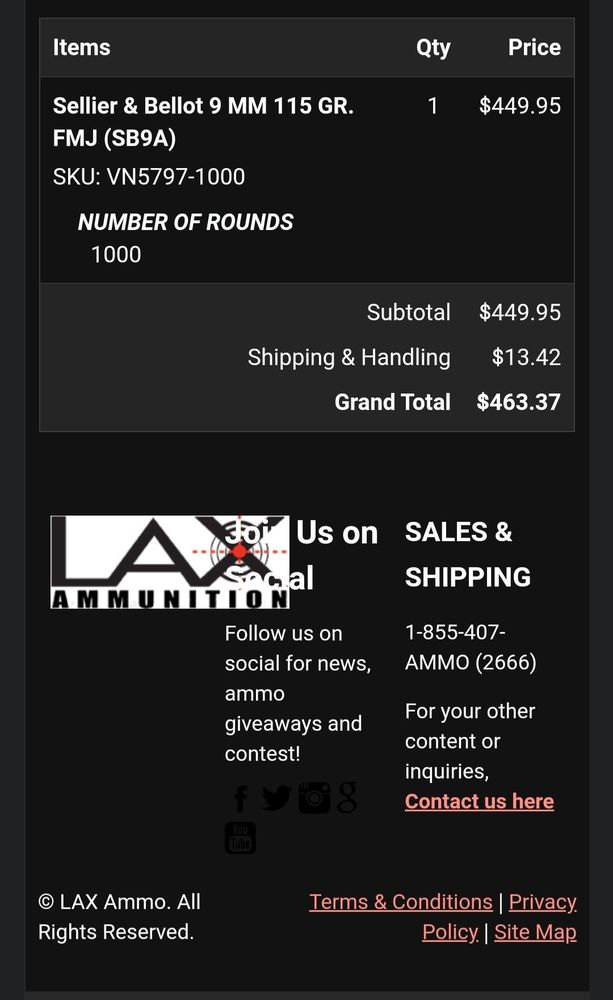Follow the Contact us here link
Viewport: 613px width, 1000px height.
tap(479, 801)
